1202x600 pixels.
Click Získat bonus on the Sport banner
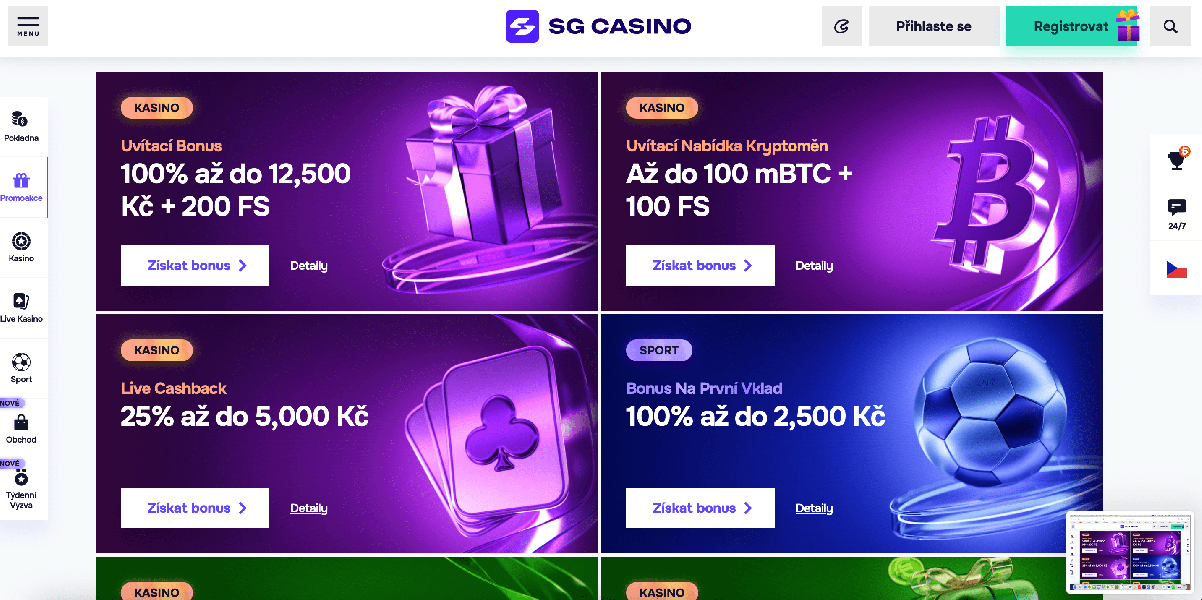click(x=700, y=508)
